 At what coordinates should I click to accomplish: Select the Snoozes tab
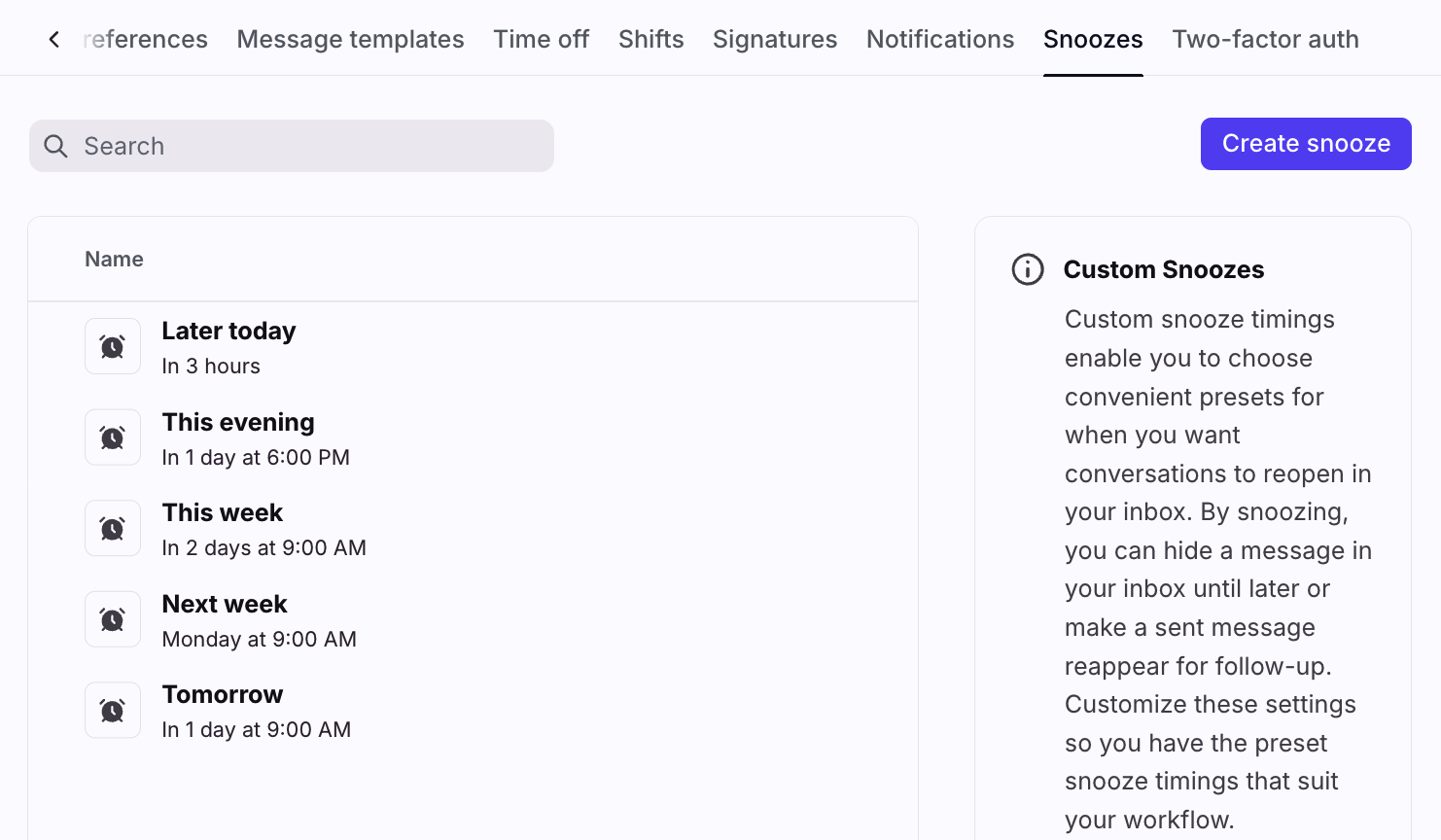coord(1092,39)
